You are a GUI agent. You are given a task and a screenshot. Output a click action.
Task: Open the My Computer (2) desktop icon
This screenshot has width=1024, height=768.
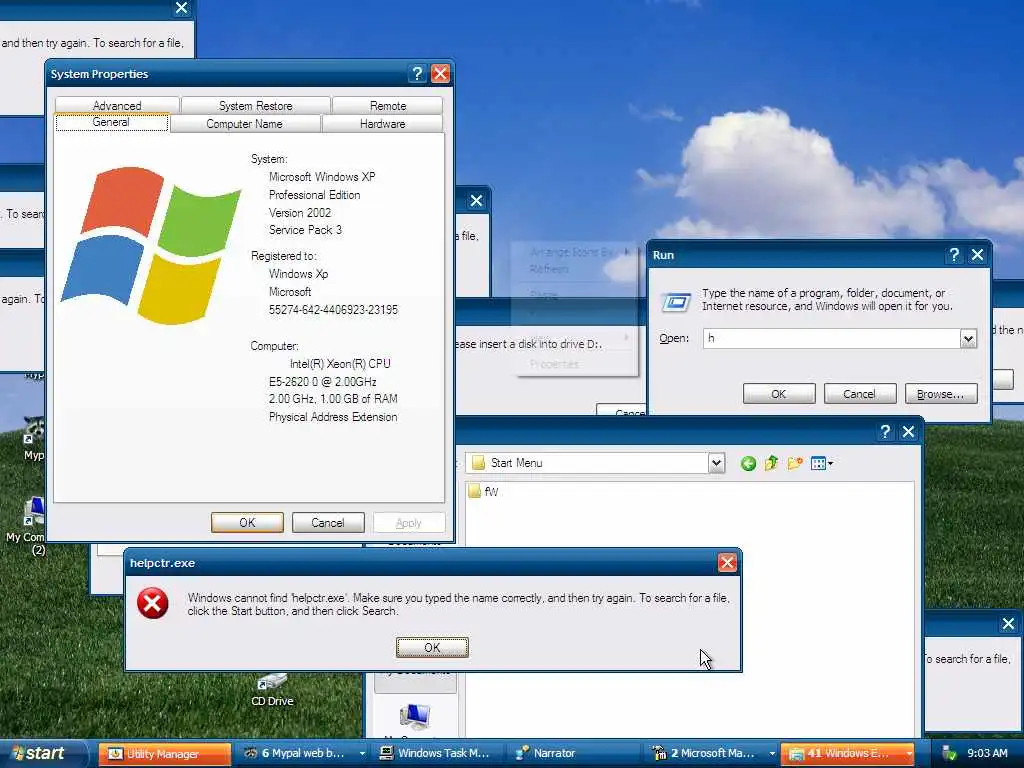click(x=26, y=526)
